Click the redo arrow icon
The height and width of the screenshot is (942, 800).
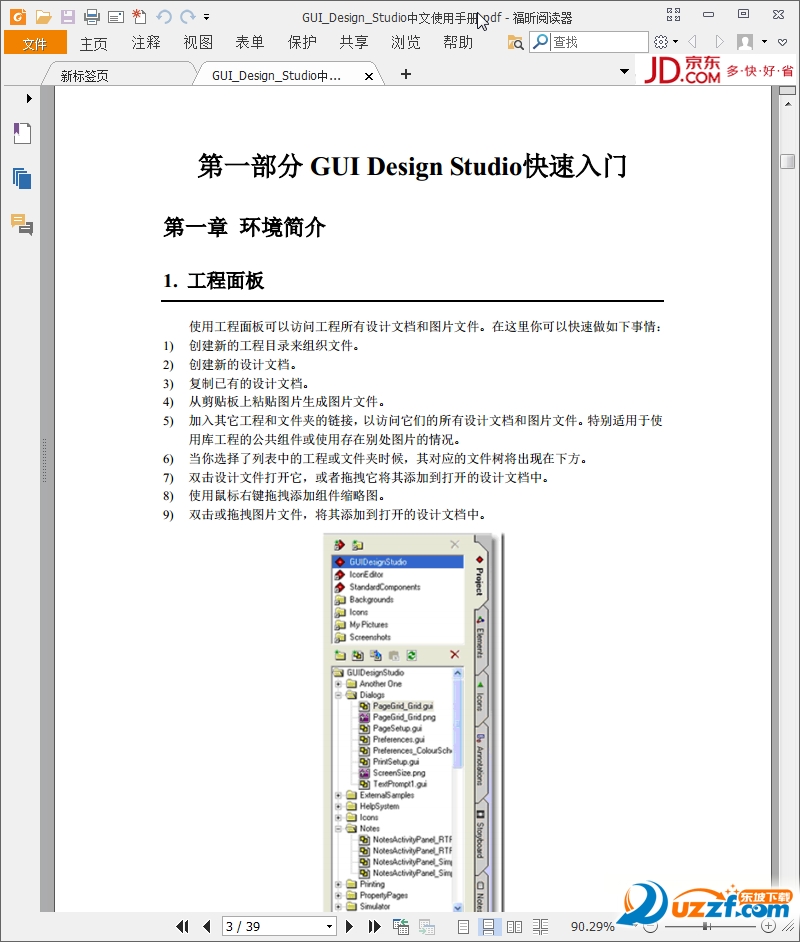(188, 17)
